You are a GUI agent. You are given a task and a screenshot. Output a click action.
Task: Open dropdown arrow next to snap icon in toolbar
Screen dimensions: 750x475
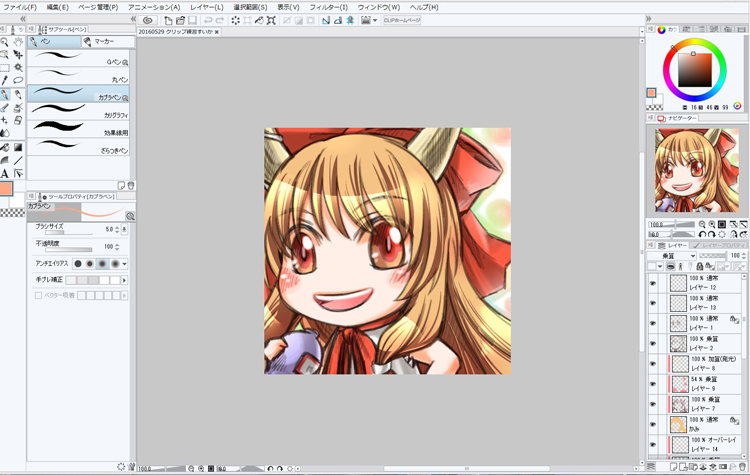[375, 20]
